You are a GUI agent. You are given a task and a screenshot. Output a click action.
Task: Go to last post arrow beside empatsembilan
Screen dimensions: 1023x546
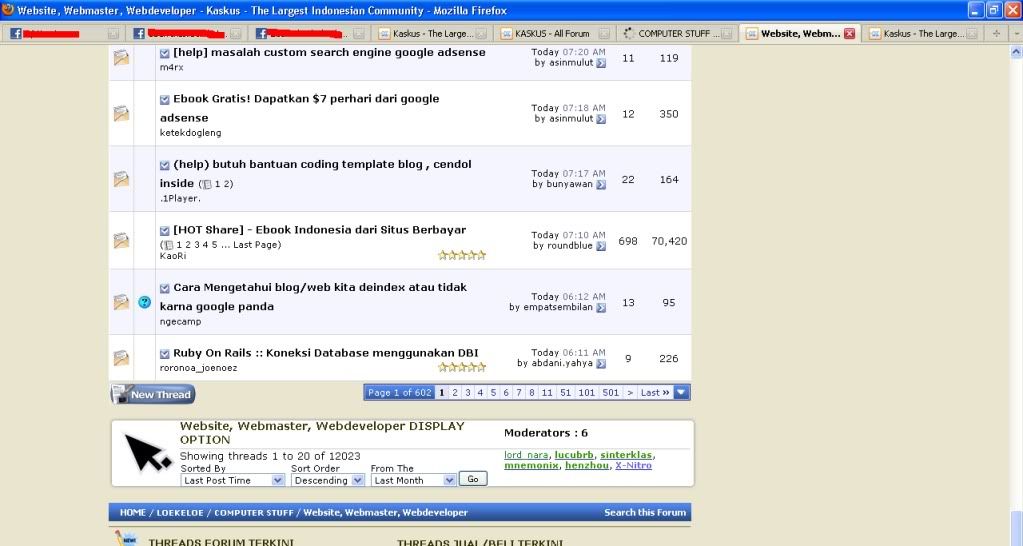point(601,308)
